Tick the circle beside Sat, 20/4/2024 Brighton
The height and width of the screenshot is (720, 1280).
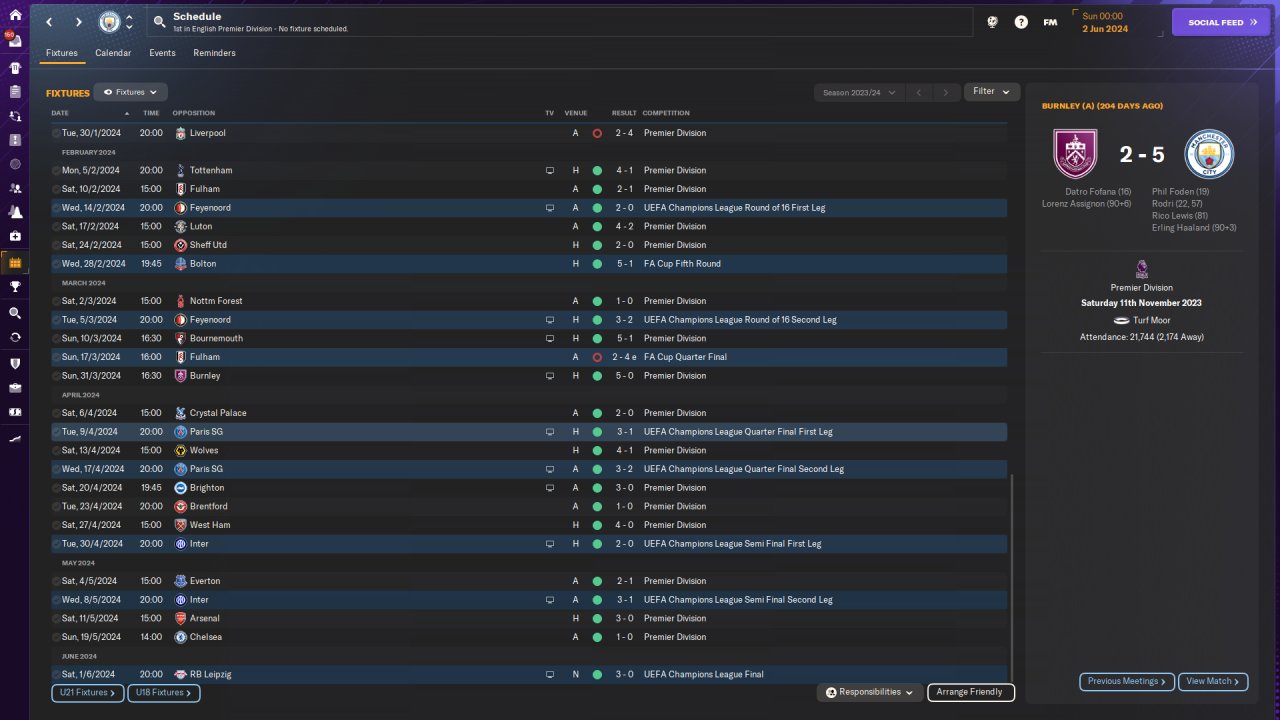point(56,488)
